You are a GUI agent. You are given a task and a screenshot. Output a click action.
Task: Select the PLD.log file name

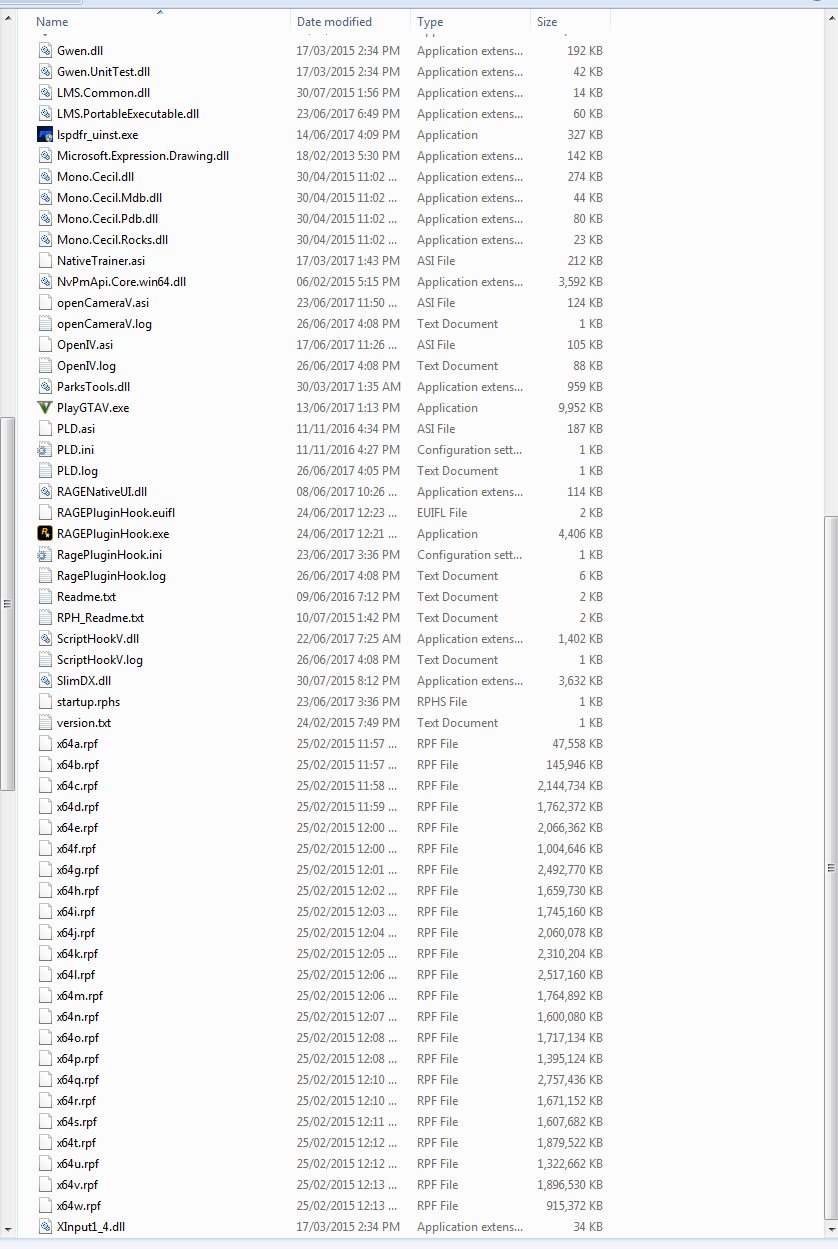[x=78, y=470]
